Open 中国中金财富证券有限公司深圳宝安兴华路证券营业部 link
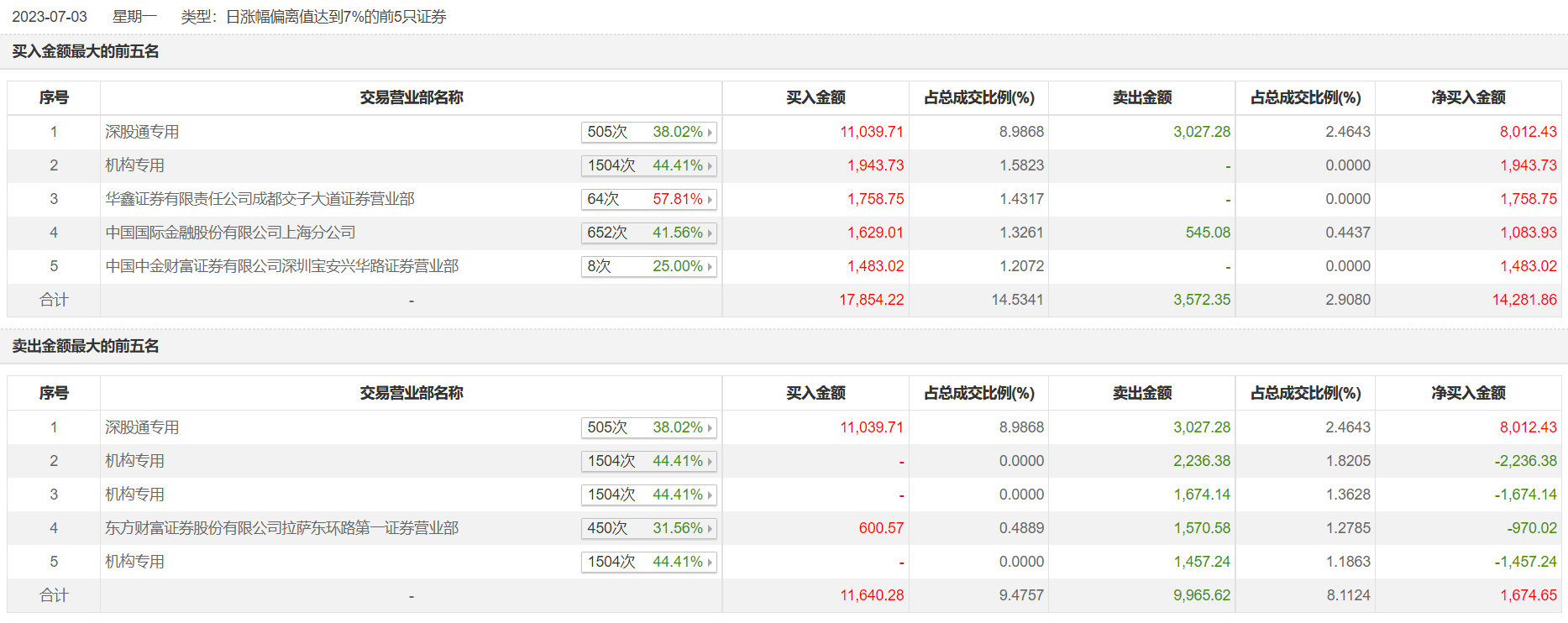Image resolution: width=1568 pixels, height=623 pixels. (x=281, y=266)
